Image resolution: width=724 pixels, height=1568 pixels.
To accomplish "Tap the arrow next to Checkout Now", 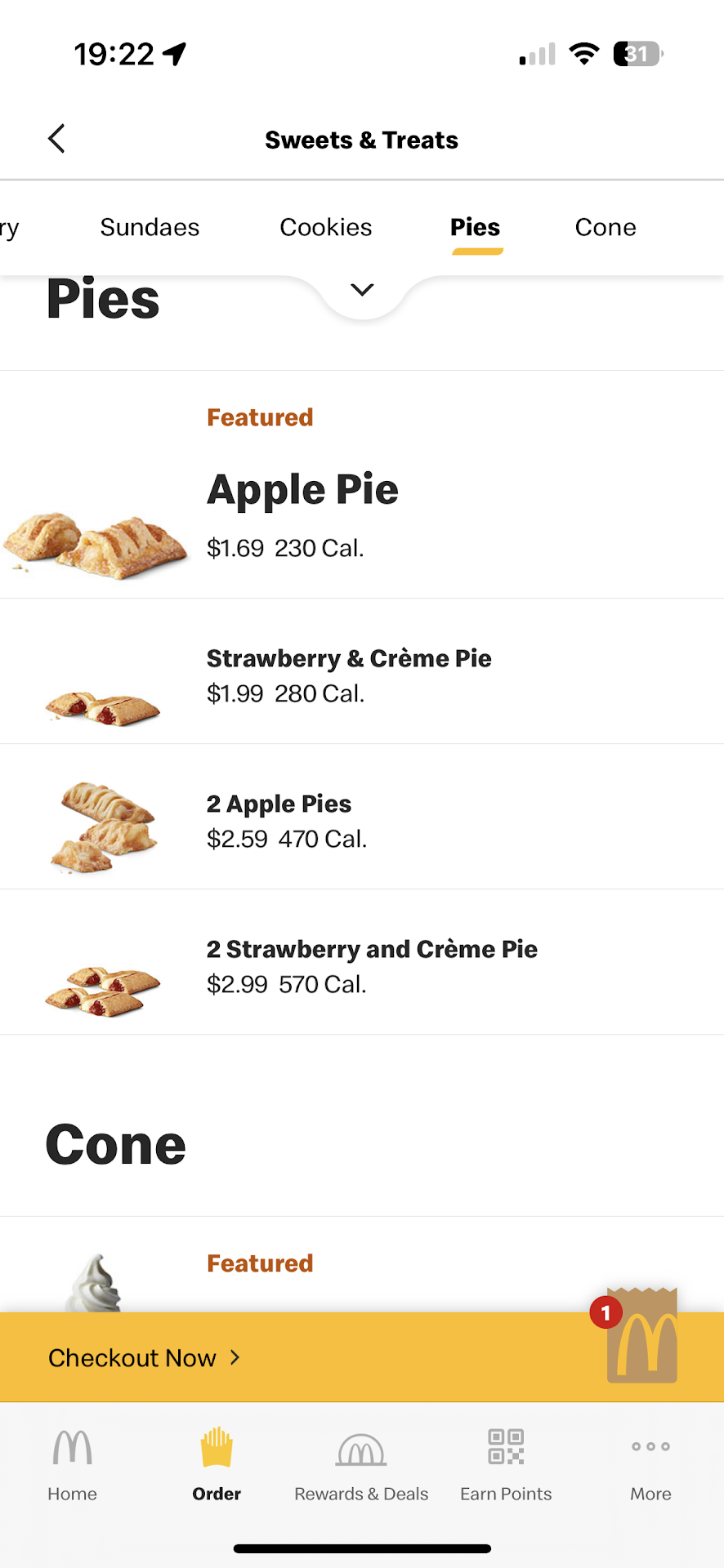I will tap(235, 1357).
